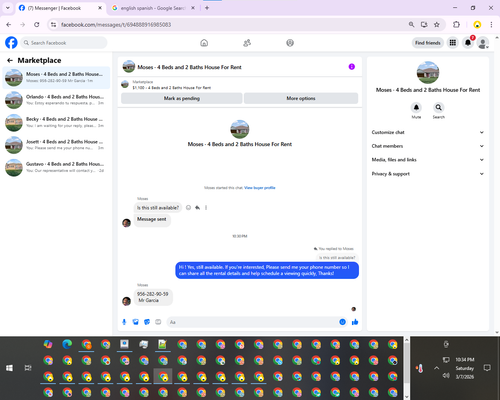The height and width of the screenshot is (400, 500).
Task: Click the Mute bell icon in chat details
Action: [416, 107]
